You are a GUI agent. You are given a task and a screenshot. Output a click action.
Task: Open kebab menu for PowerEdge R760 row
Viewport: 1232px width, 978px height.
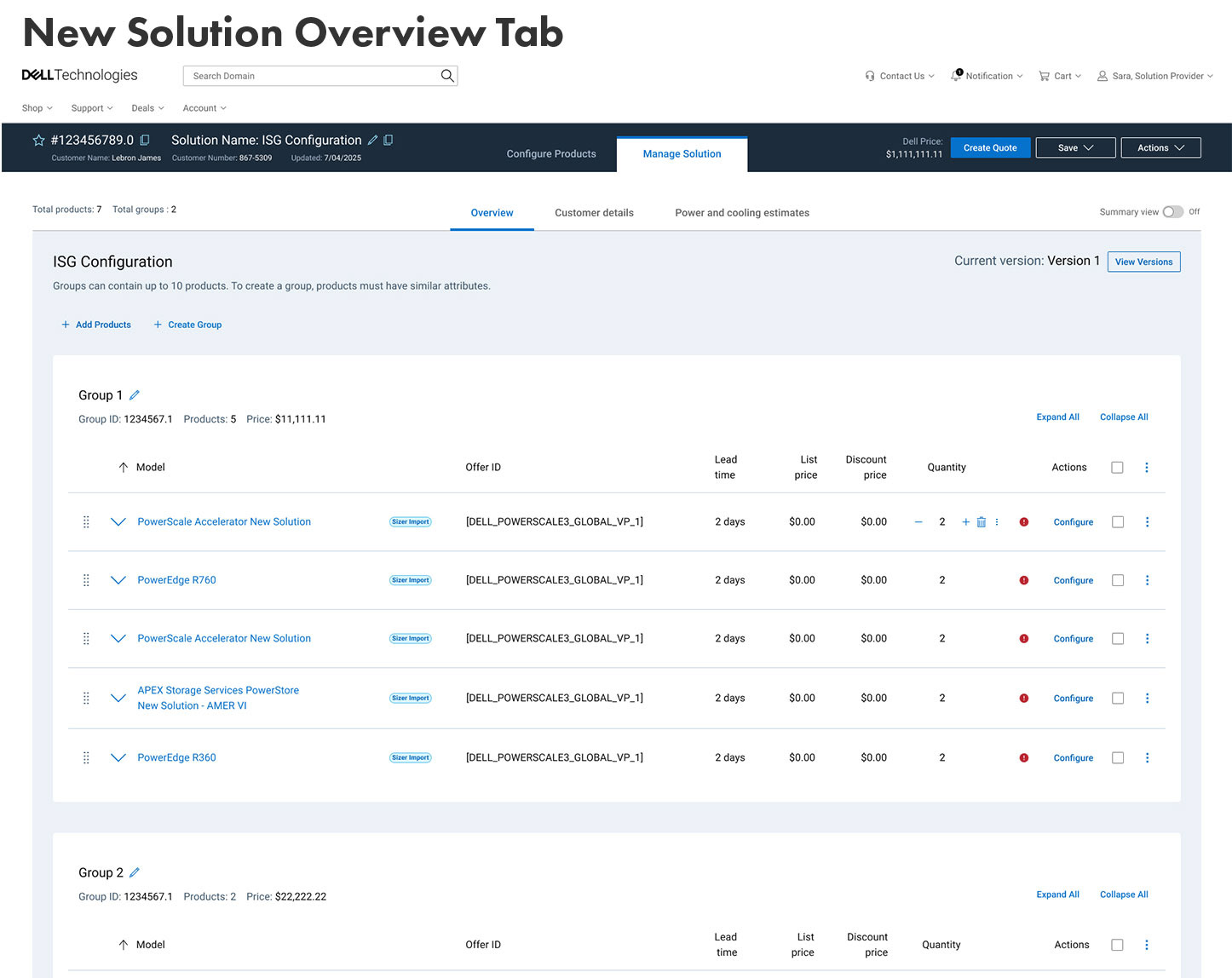(x=1147, y=580)
